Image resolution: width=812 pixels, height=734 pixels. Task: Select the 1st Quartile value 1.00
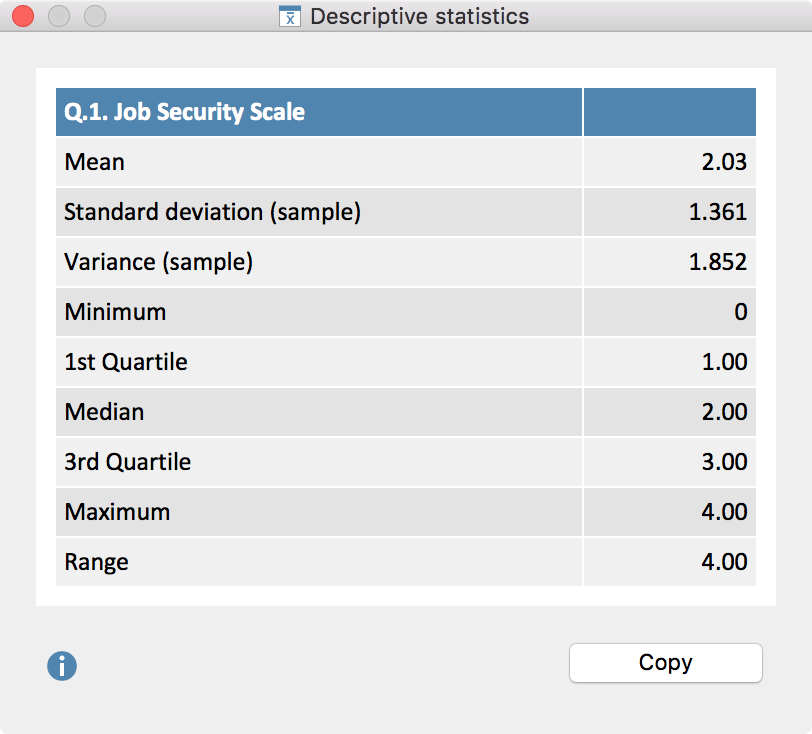(x=724, y=362)
